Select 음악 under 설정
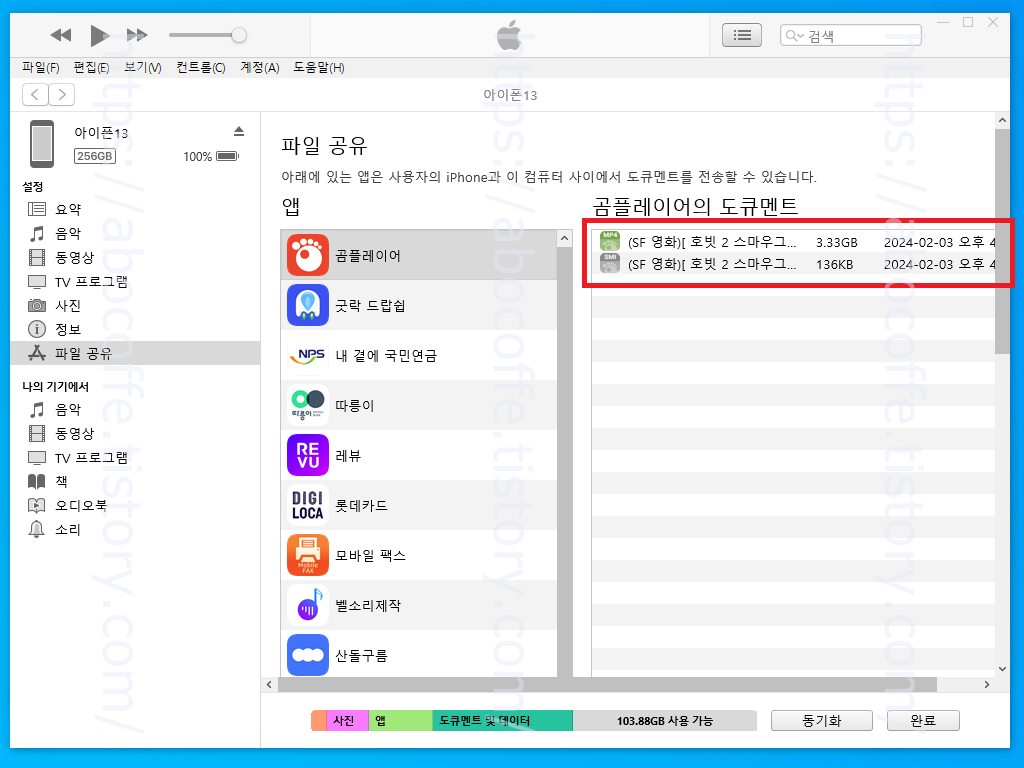 135,233
